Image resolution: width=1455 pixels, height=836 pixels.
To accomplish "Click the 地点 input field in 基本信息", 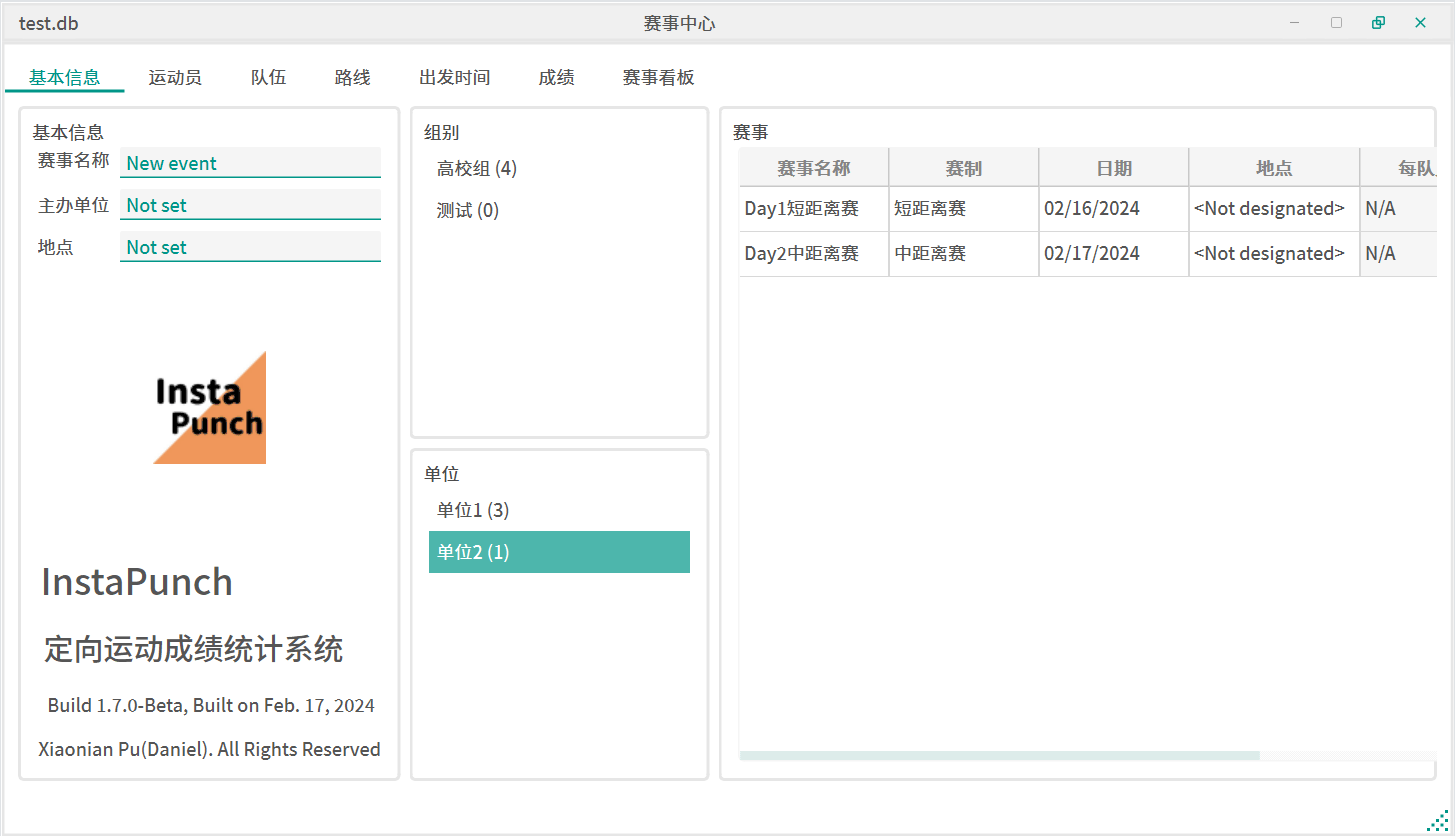I will (250, 247).
